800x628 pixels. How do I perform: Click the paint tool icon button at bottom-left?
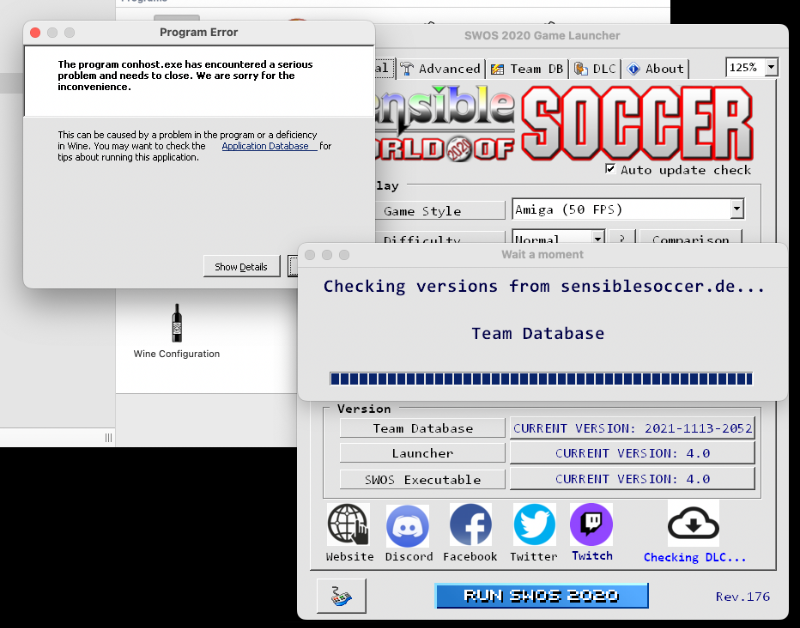click(x=341, y=596)
